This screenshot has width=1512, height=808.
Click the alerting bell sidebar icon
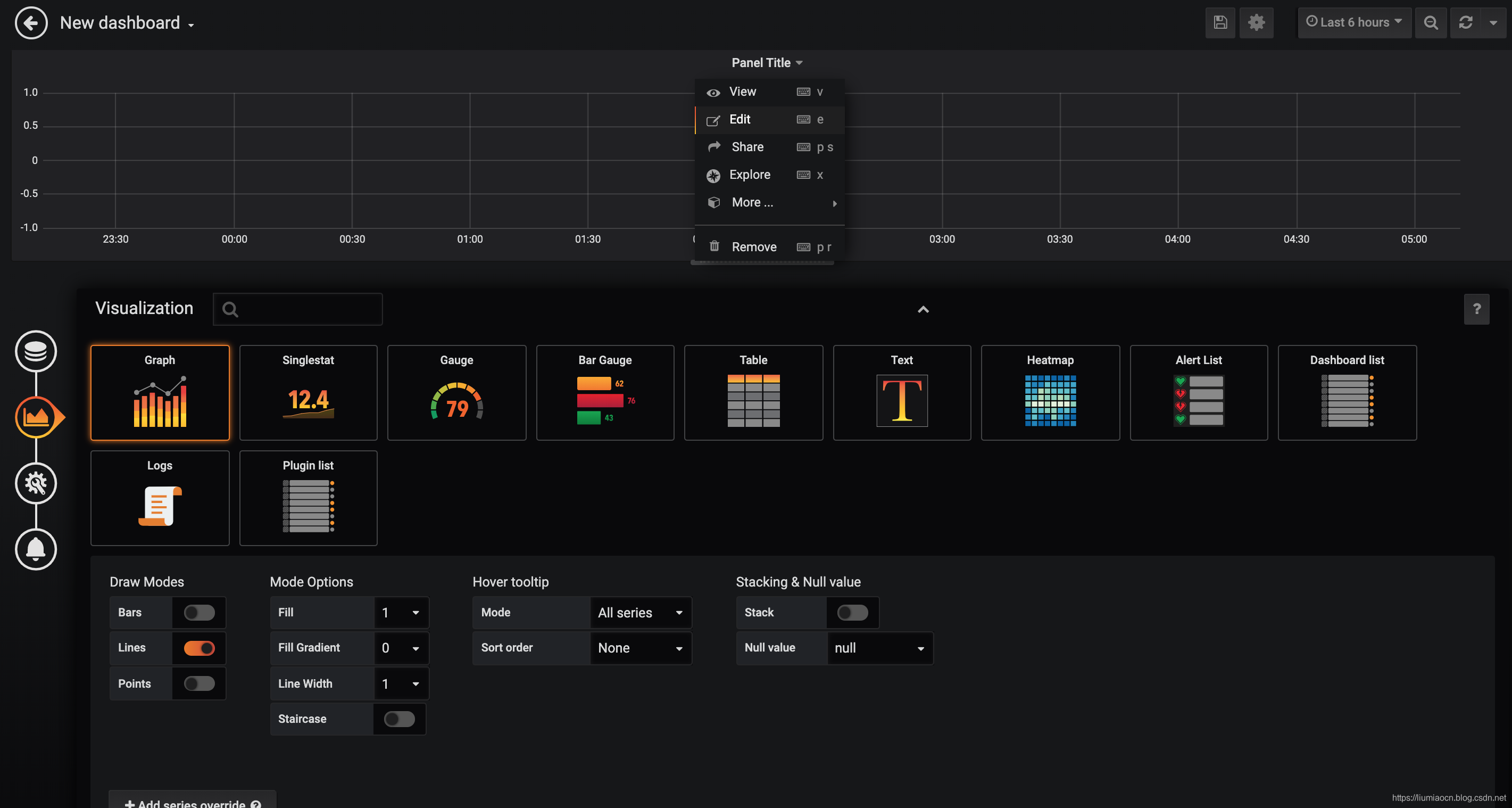tap(35, 549)
